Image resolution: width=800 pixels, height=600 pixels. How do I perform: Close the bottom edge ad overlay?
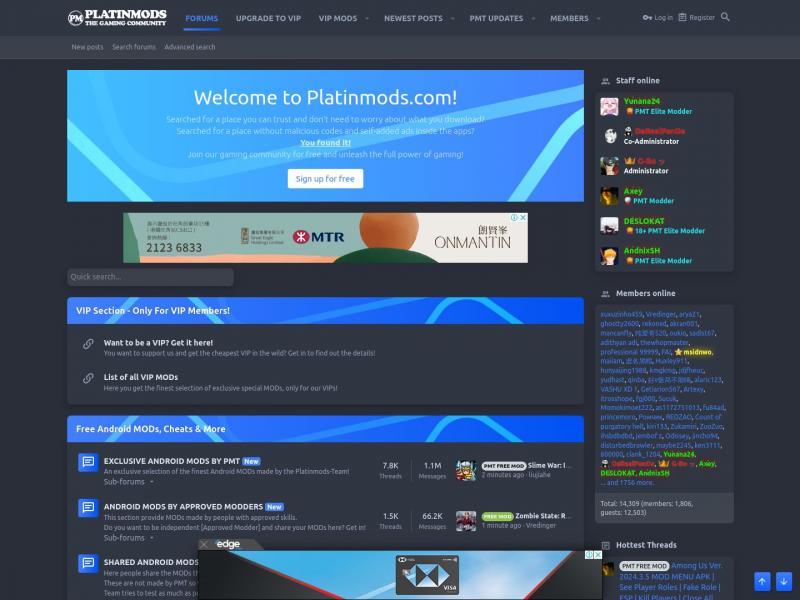click(x=204, y=544)
